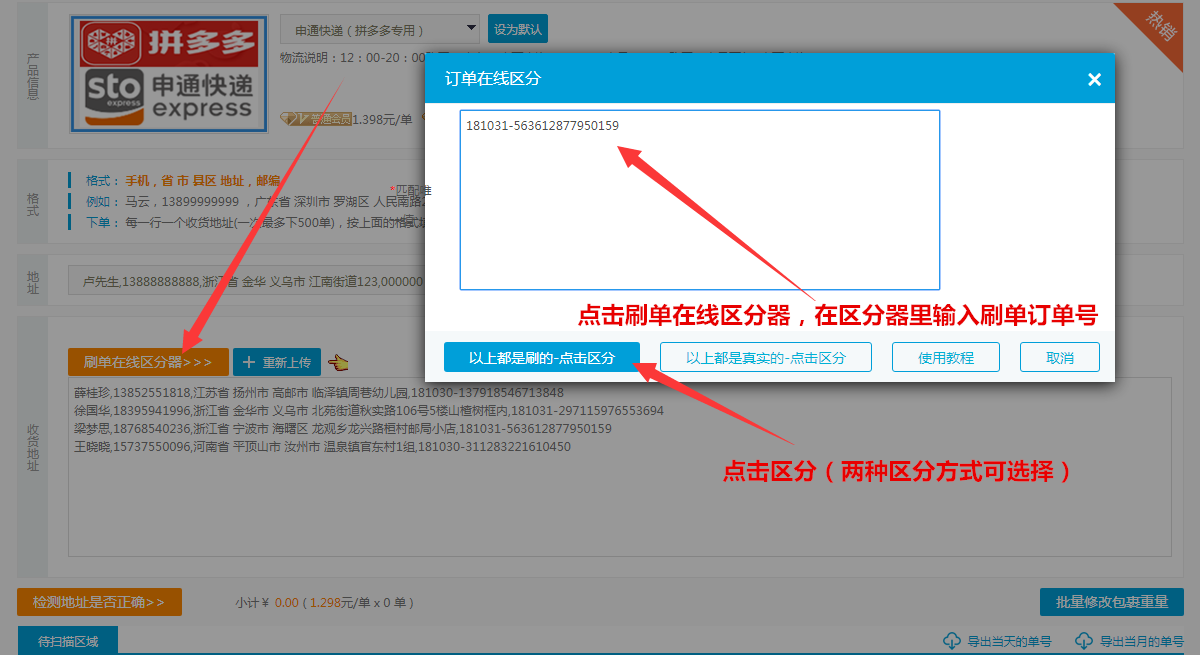Switch to the 待扫描区域 tab
This screenshot has width=1200, height=655.
pos(68,641)
